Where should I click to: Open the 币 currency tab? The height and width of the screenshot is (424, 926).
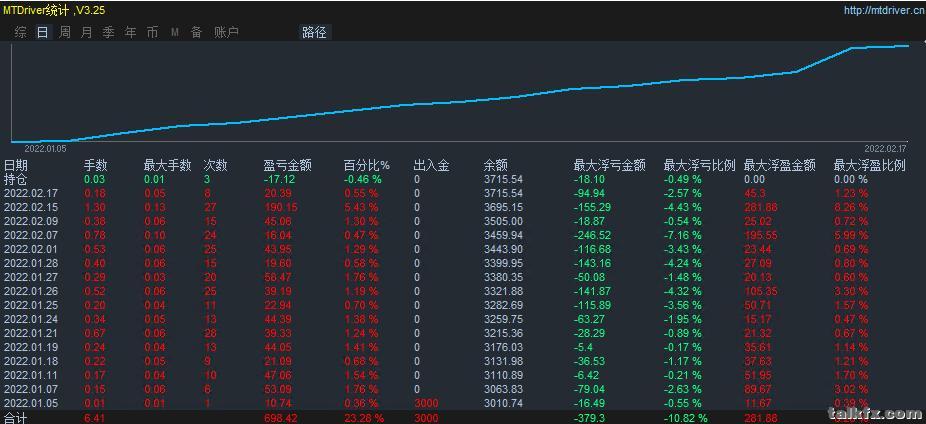(x=152, y=32)
